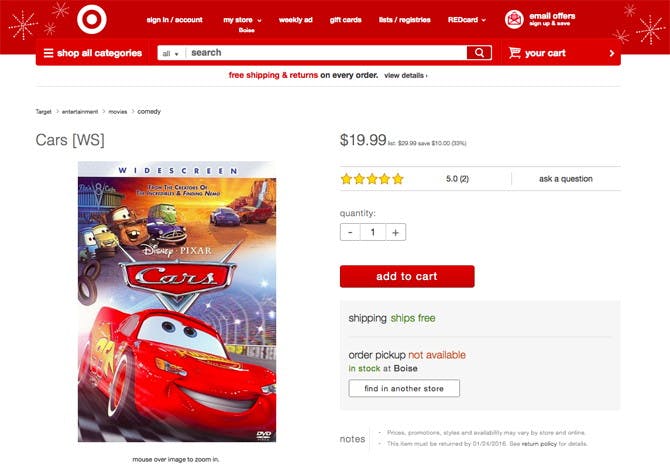Open the 'all' search category dropdown
The width and height of the screenshot is (670, 468).
point(170,53)
